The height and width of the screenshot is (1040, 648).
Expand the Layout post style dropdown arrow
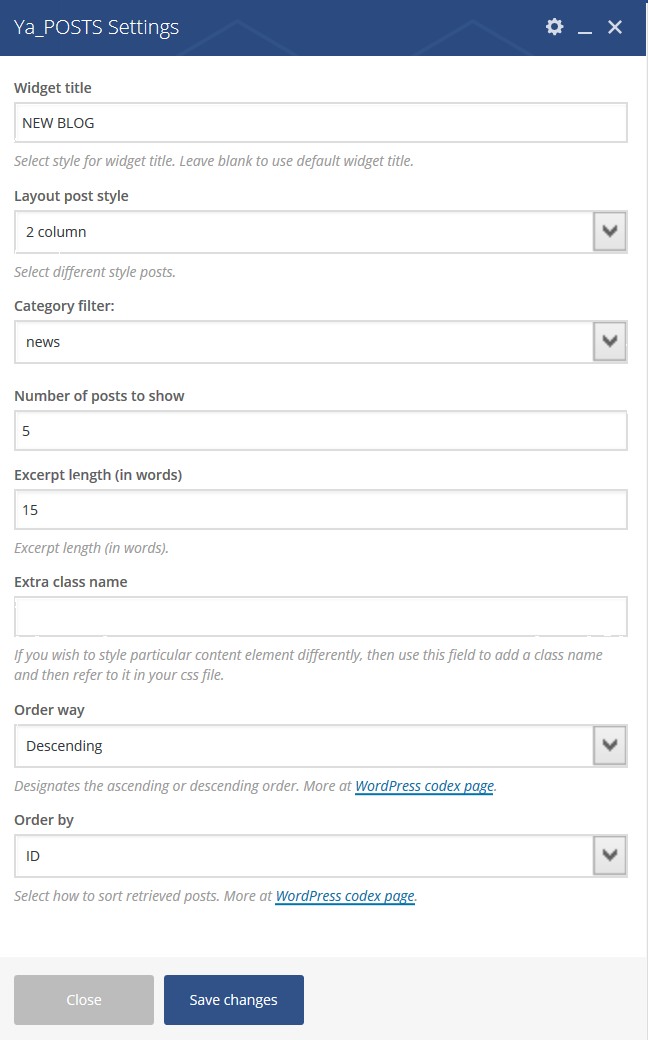610,231
